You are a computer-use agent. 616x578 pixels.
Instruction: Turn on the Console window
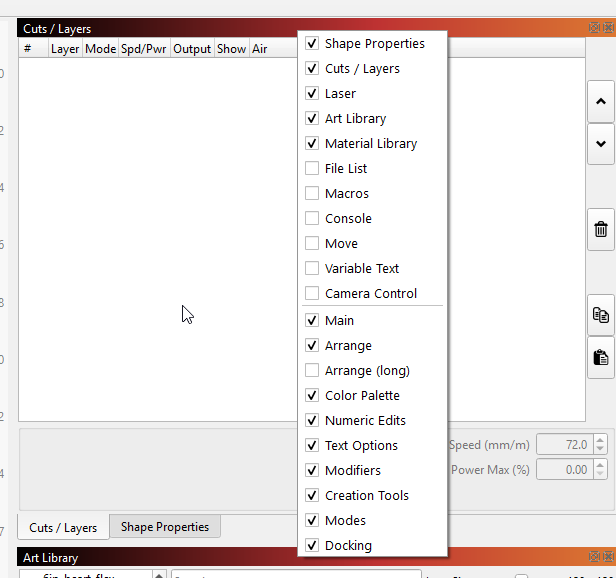pos(313,219)
